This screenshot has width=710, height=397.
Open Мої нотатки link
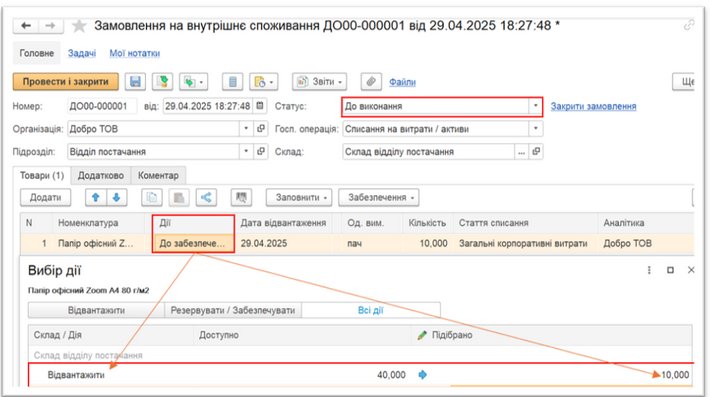point(134,53)
